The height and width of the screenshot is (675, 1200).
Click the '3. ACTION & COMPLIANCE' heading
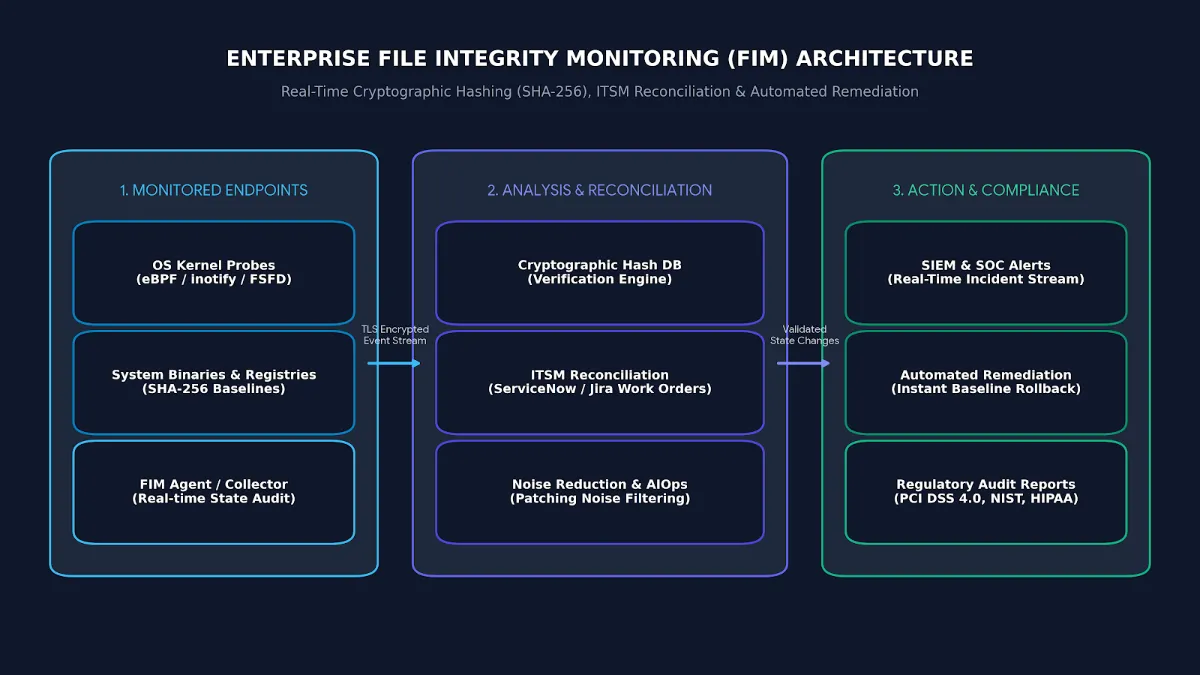coord(986,190)
